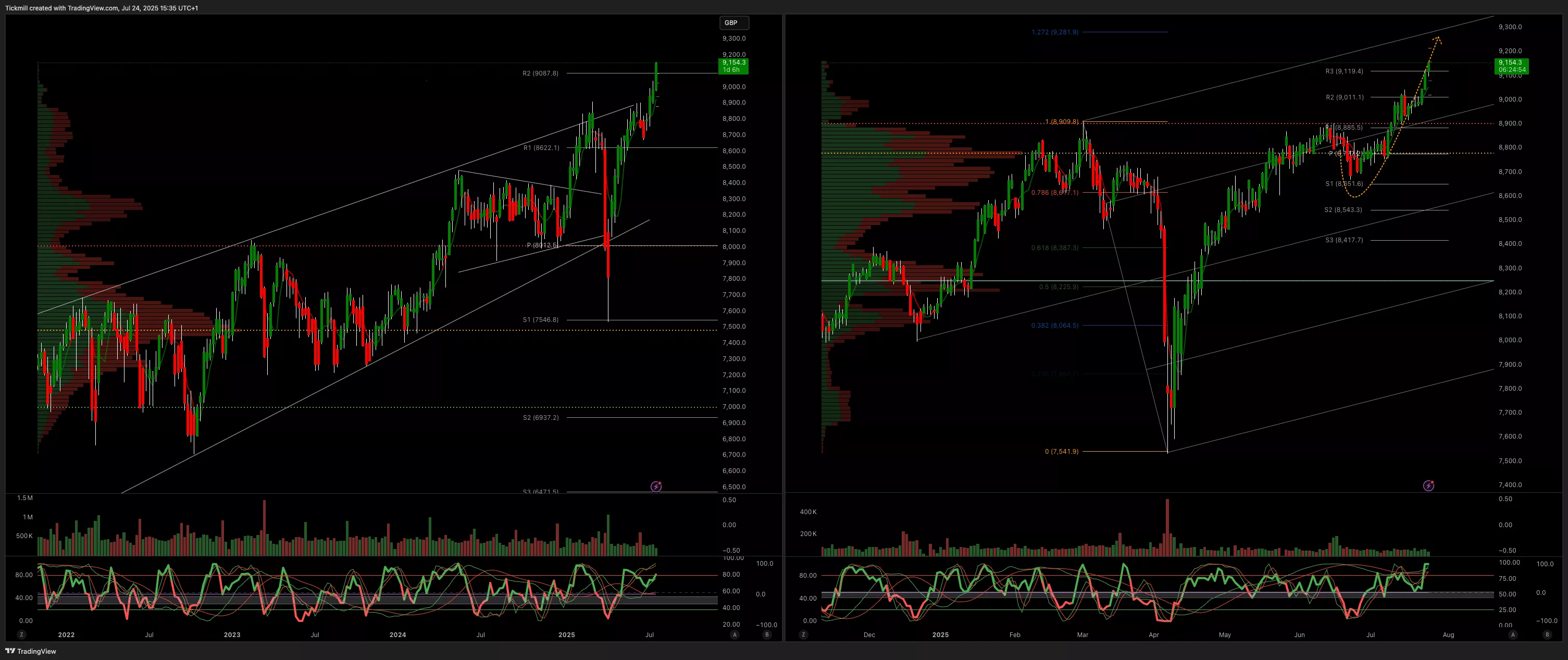Open the GBP currency selector
The width and height of the screenshot is (1568, 660).
pyautogui.click(x=733, y=22)
